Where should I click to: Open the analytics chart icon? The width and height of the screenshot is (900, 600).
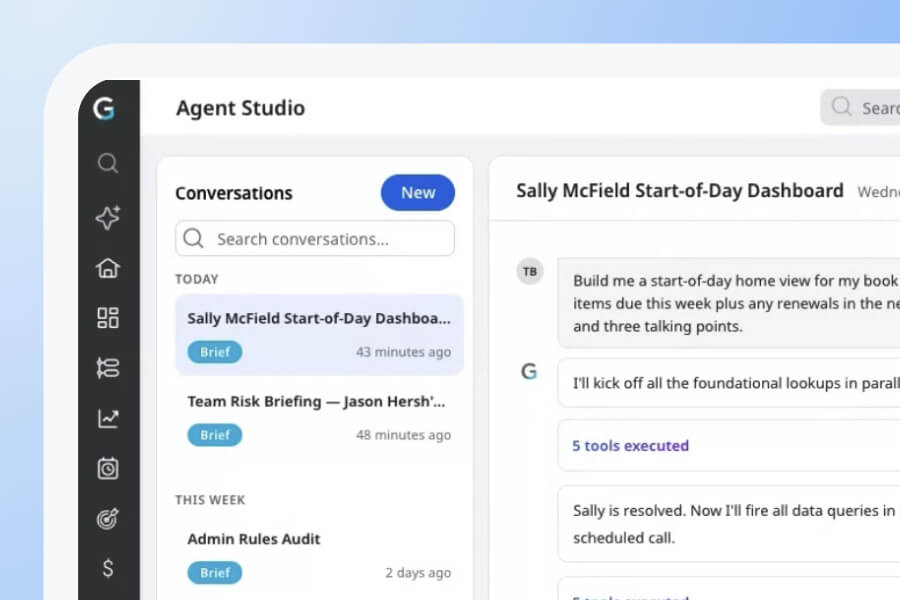tap(108, 418)
